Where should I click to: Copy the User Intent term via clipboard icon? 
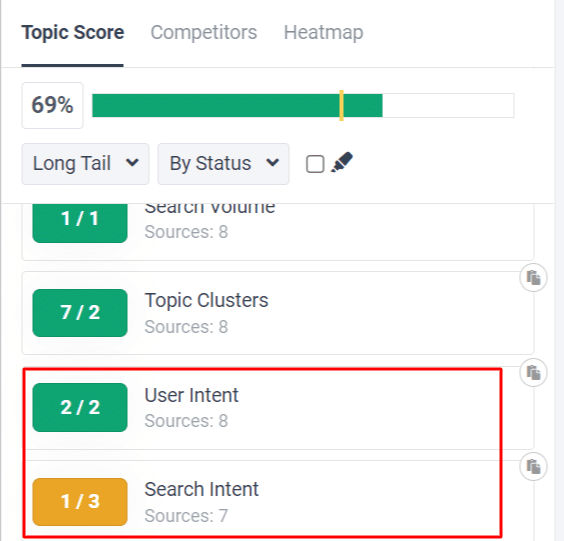click(x=533, y=373)
